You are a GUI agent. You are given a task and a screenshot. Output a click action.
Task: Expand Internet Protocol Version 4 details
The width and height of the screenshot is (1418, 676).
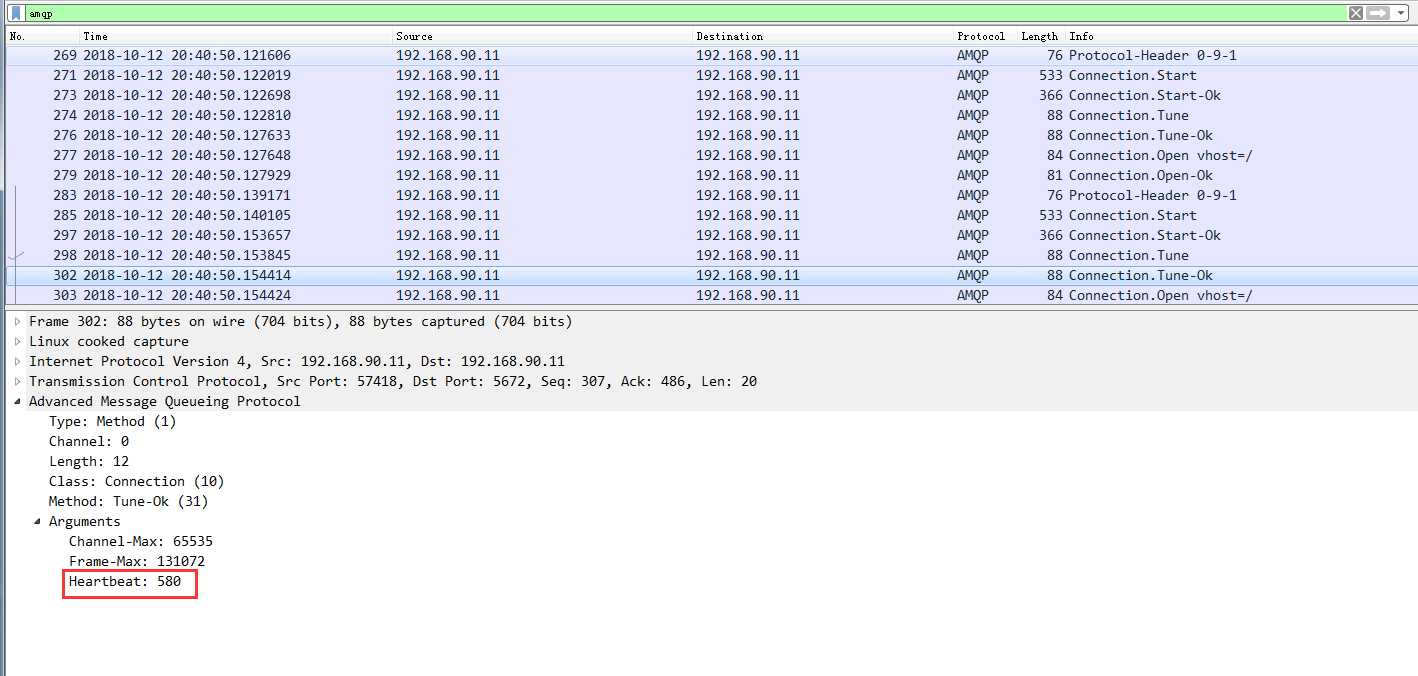point(17,362)
